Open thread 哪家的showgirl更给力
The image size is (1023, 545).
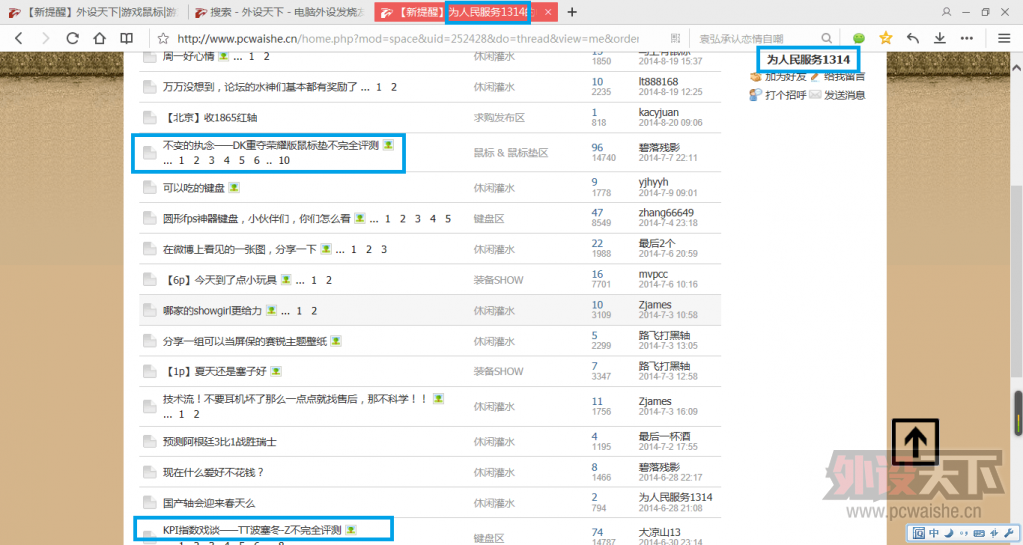[212, 310]
